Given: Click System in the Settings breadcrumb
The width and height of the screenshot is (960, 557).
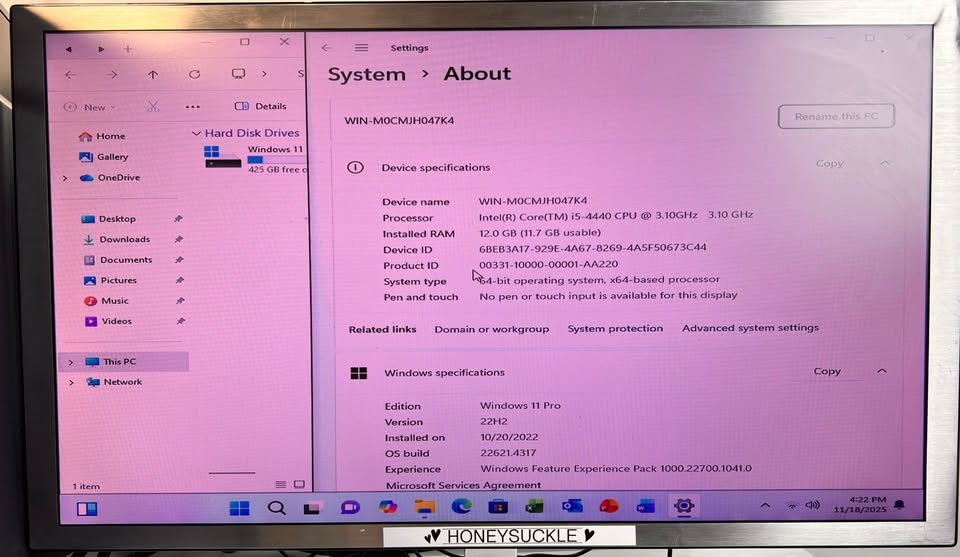Looking at the screenshot, I should point(367,75).
